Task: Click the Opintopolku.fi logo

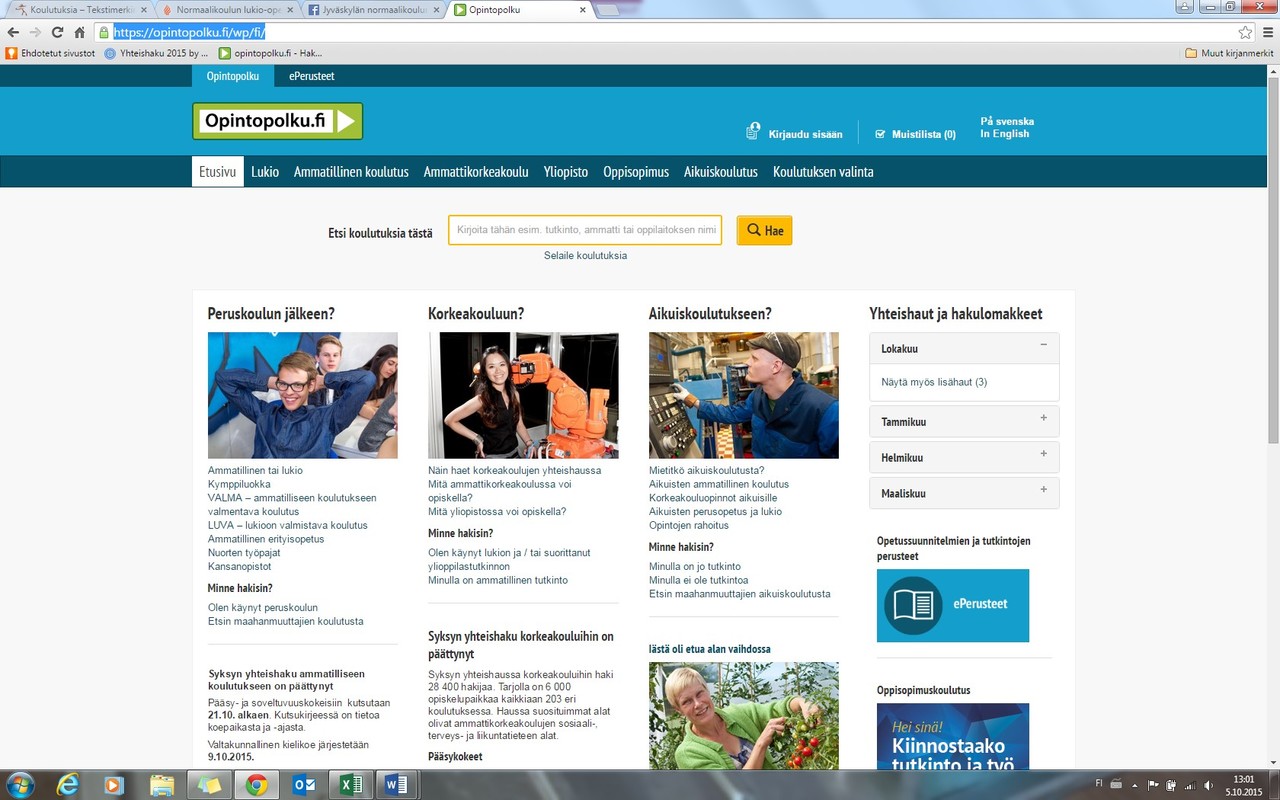Action: 277,121
